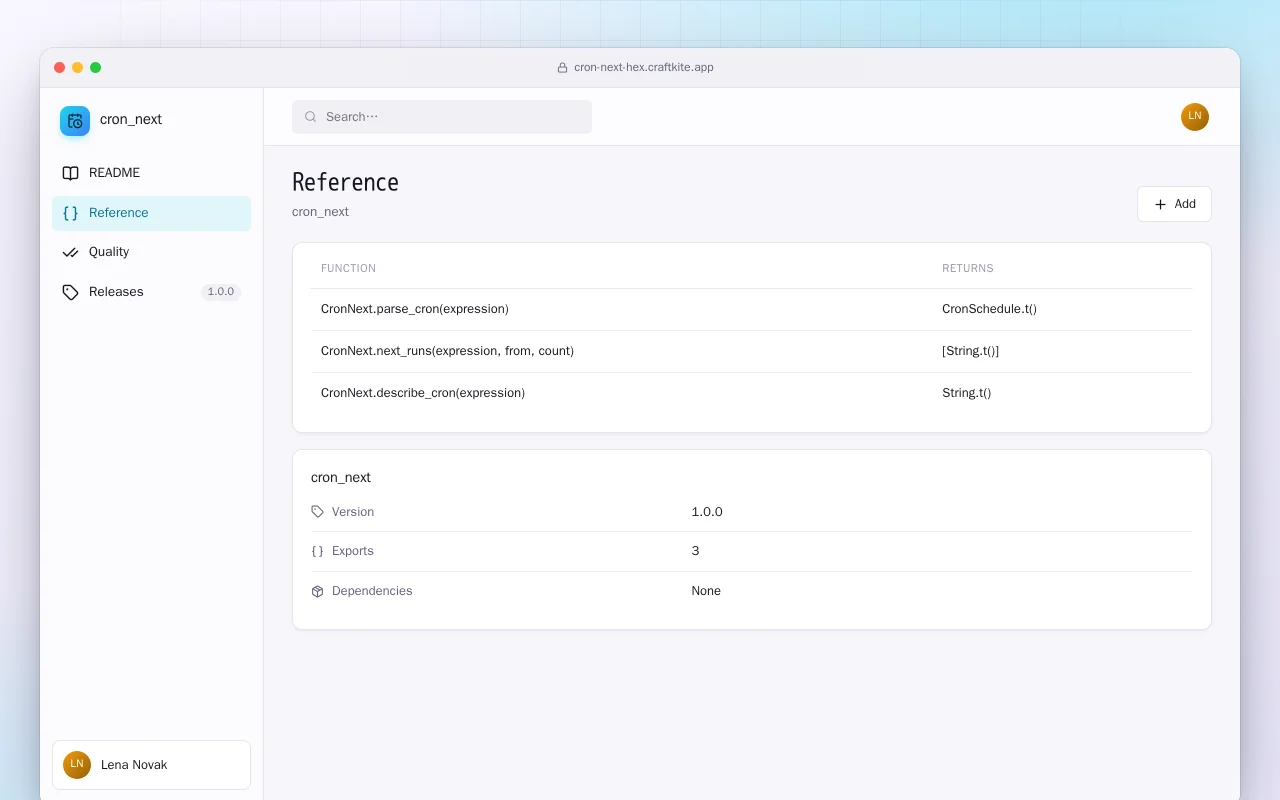Select CronNext.describe_cron(expression) row

click(x=752, y=393)
